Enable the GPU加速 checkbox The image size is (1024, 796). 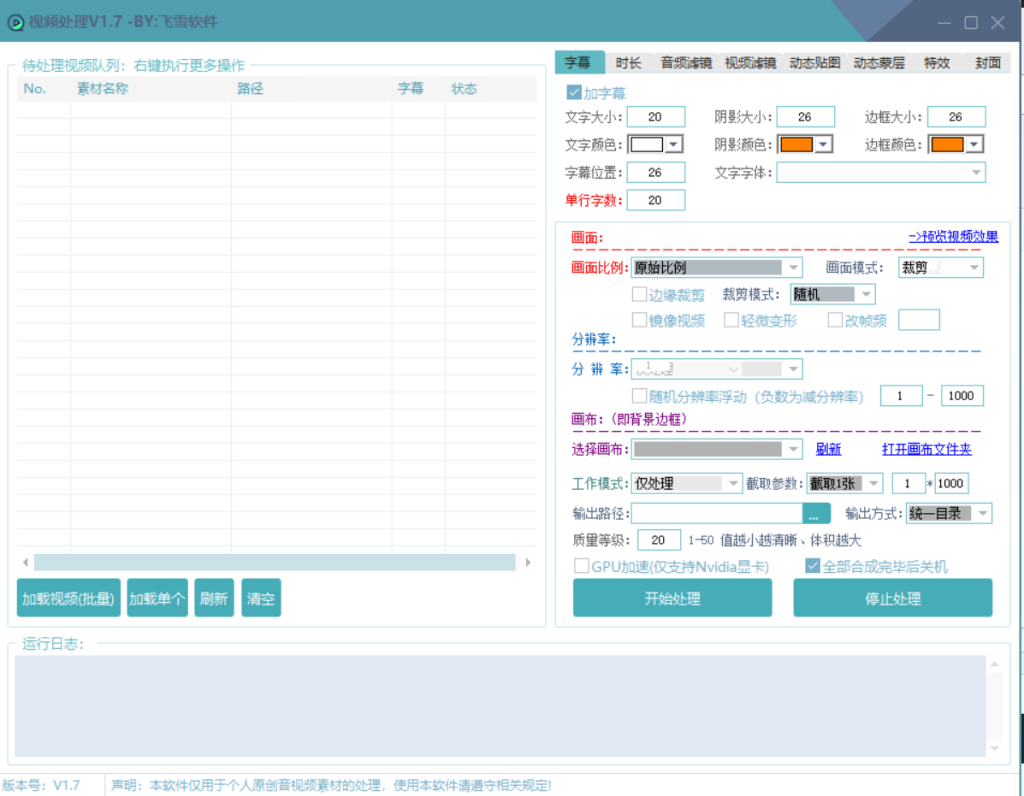click(x=581, y=567)
